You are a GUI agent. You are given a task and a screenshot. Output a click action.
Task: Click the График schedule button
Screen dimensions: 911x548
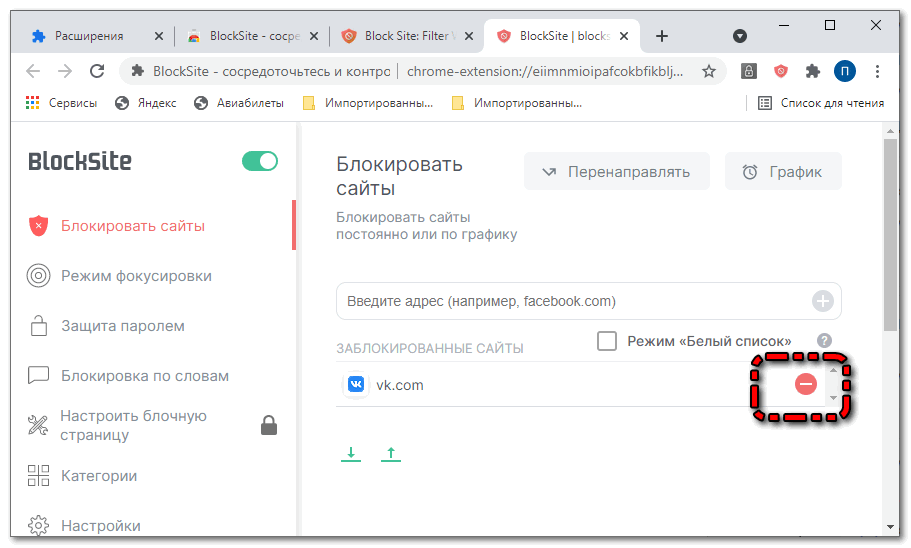pyautogui.click(x=783, y=171)
